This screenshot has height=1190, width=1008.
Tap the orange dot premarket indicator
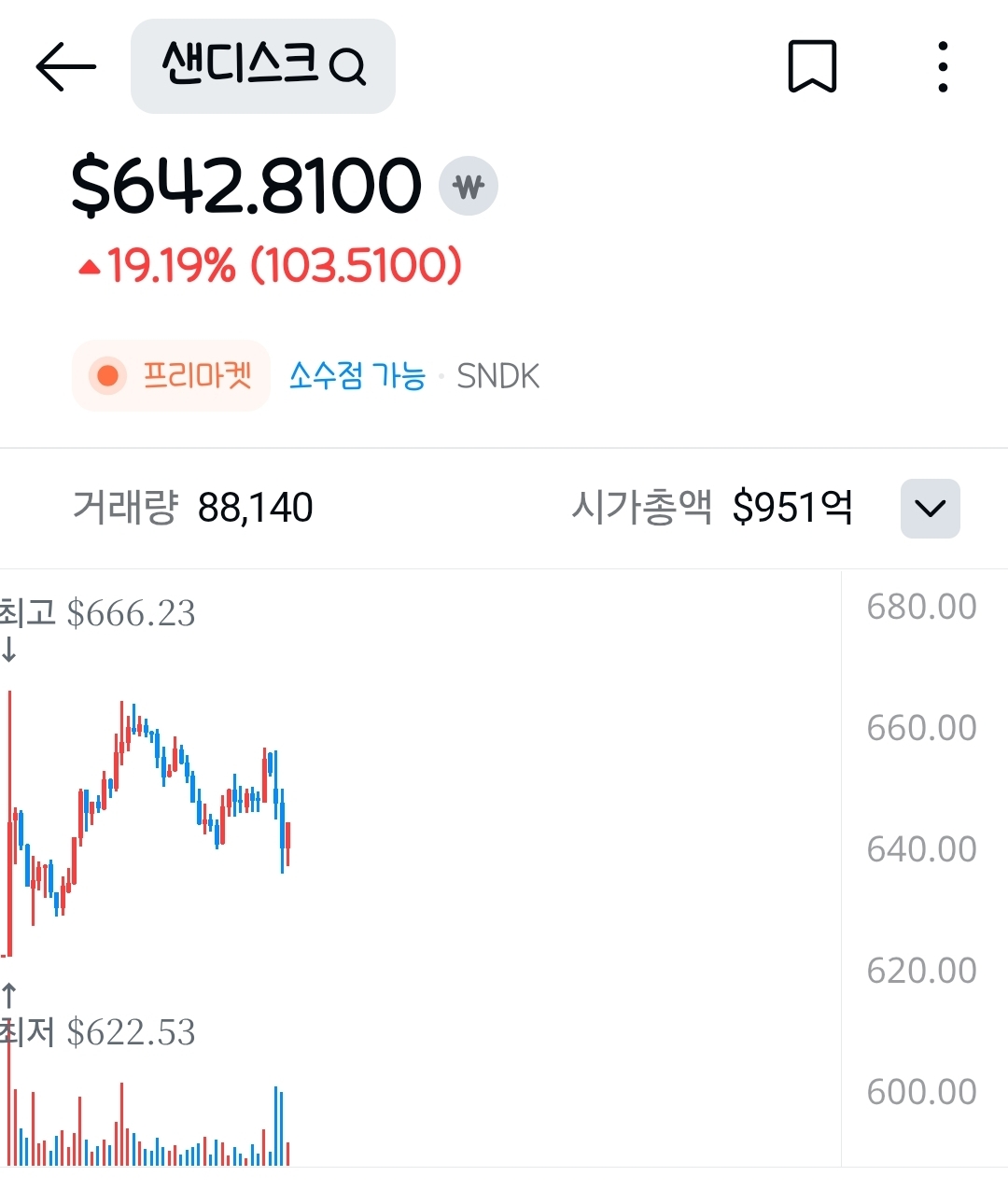tap(107, 376)
